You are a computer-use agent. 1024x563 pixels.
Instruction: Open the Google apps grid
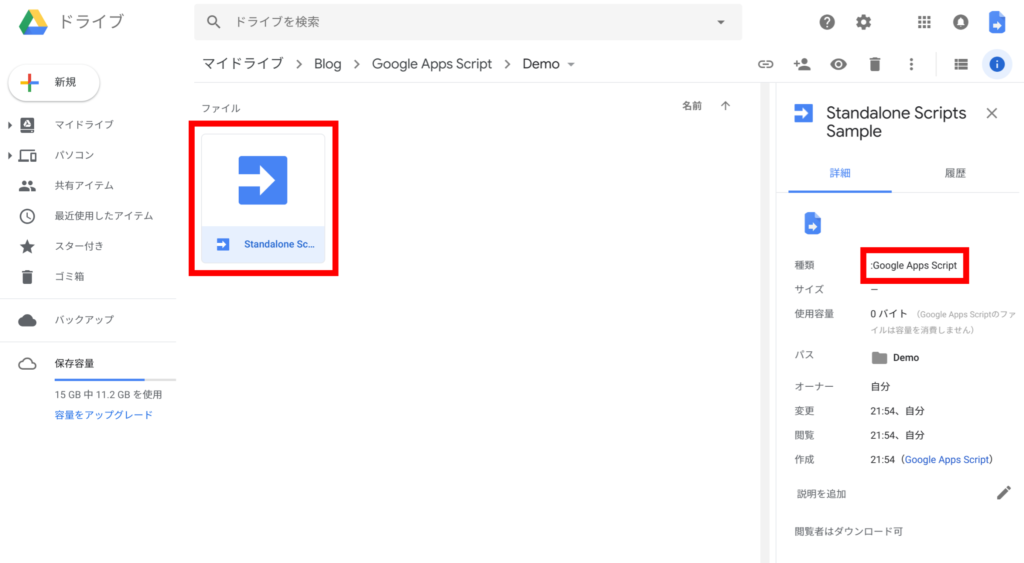[924, 22]
